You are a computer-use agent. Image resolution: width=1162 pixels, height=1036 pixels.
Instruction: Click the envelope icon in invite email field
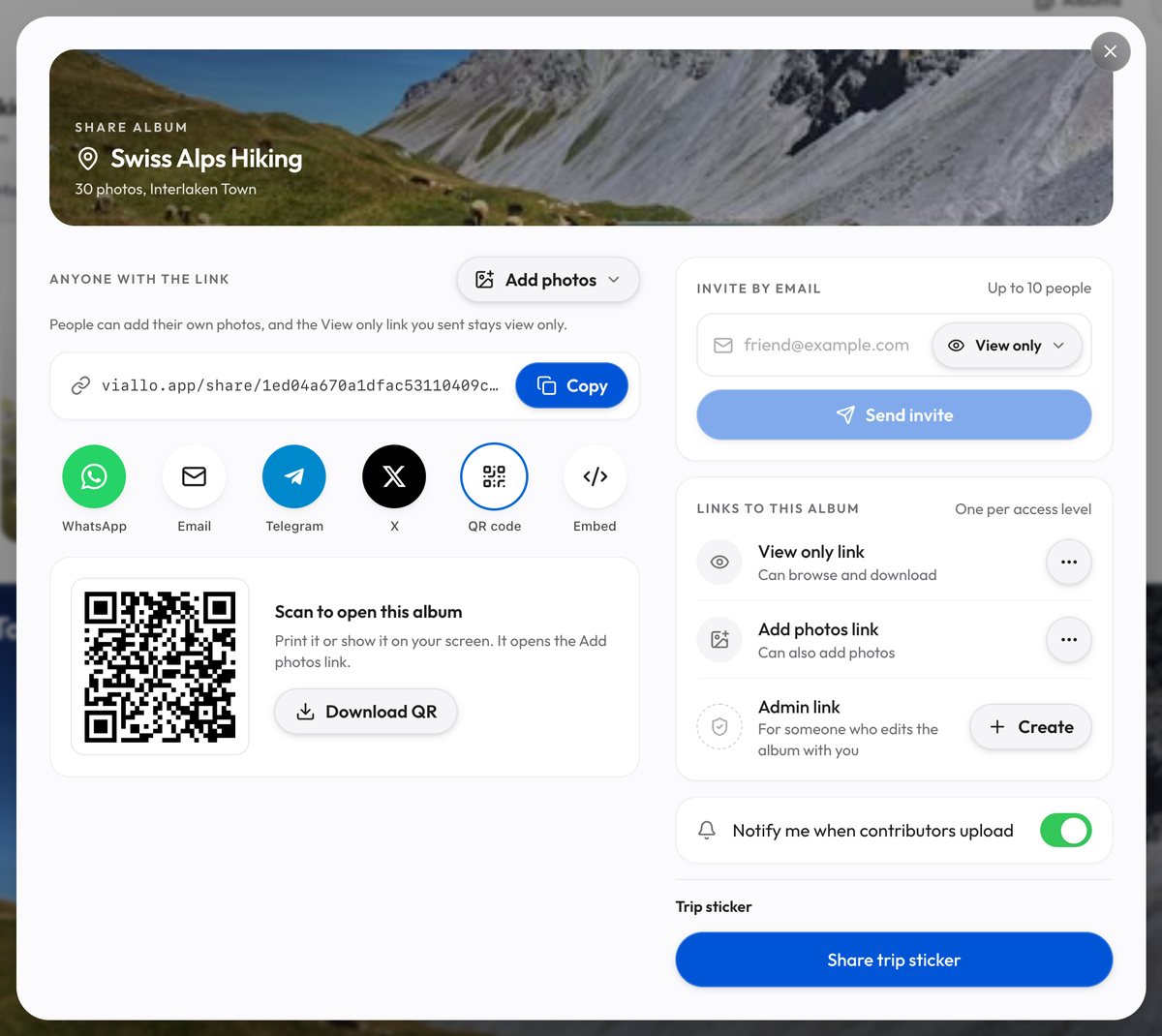pyautogui.click(x=723, y=346)
